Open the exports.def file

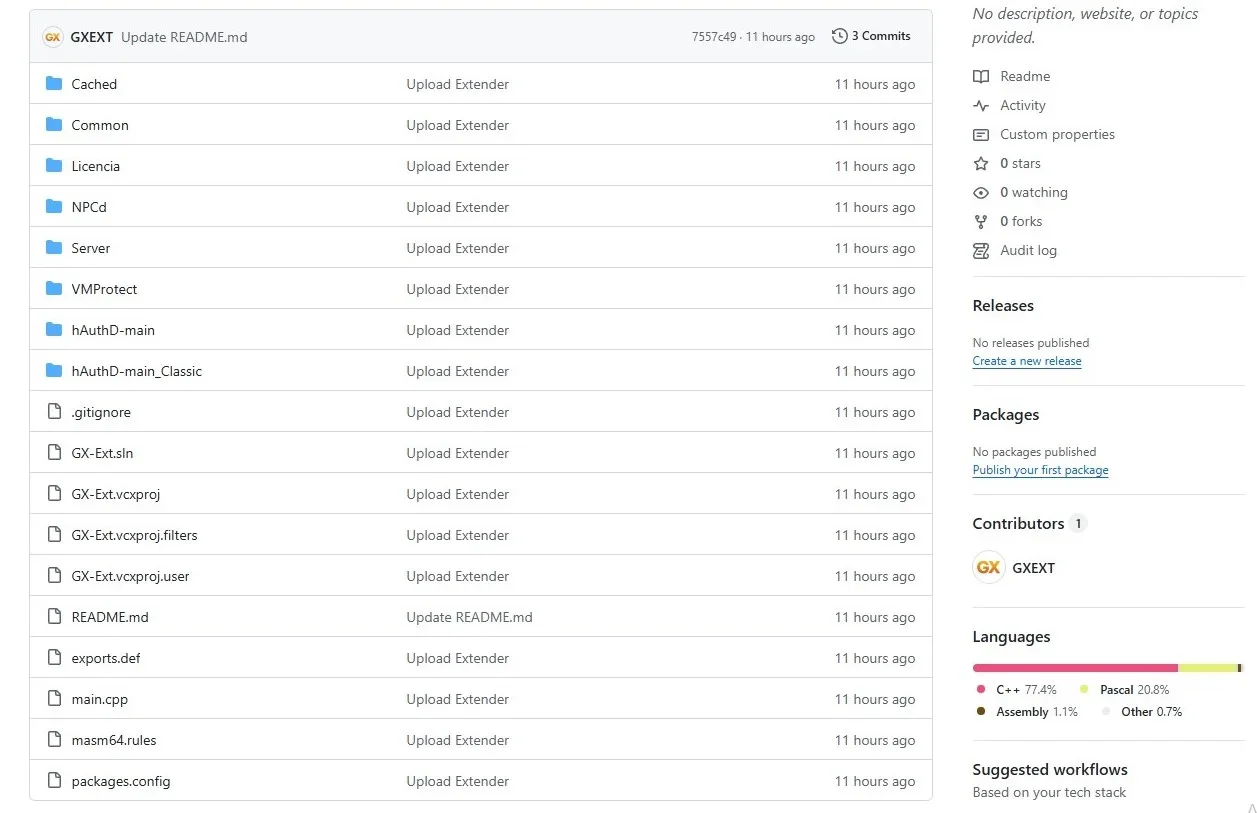106,658
